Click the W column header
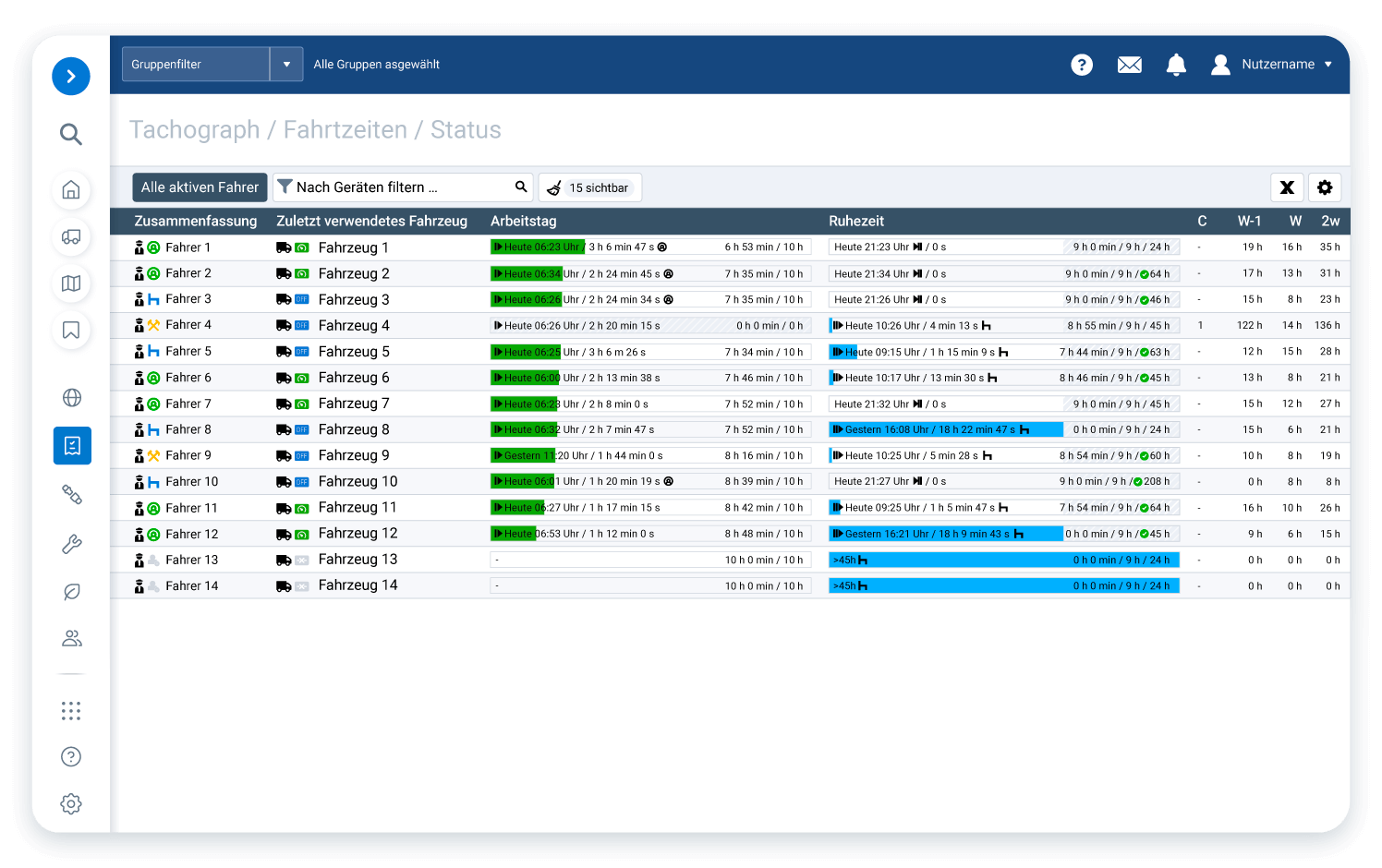The height and width of the screenshot is (868, 1382). (1295, 221)
